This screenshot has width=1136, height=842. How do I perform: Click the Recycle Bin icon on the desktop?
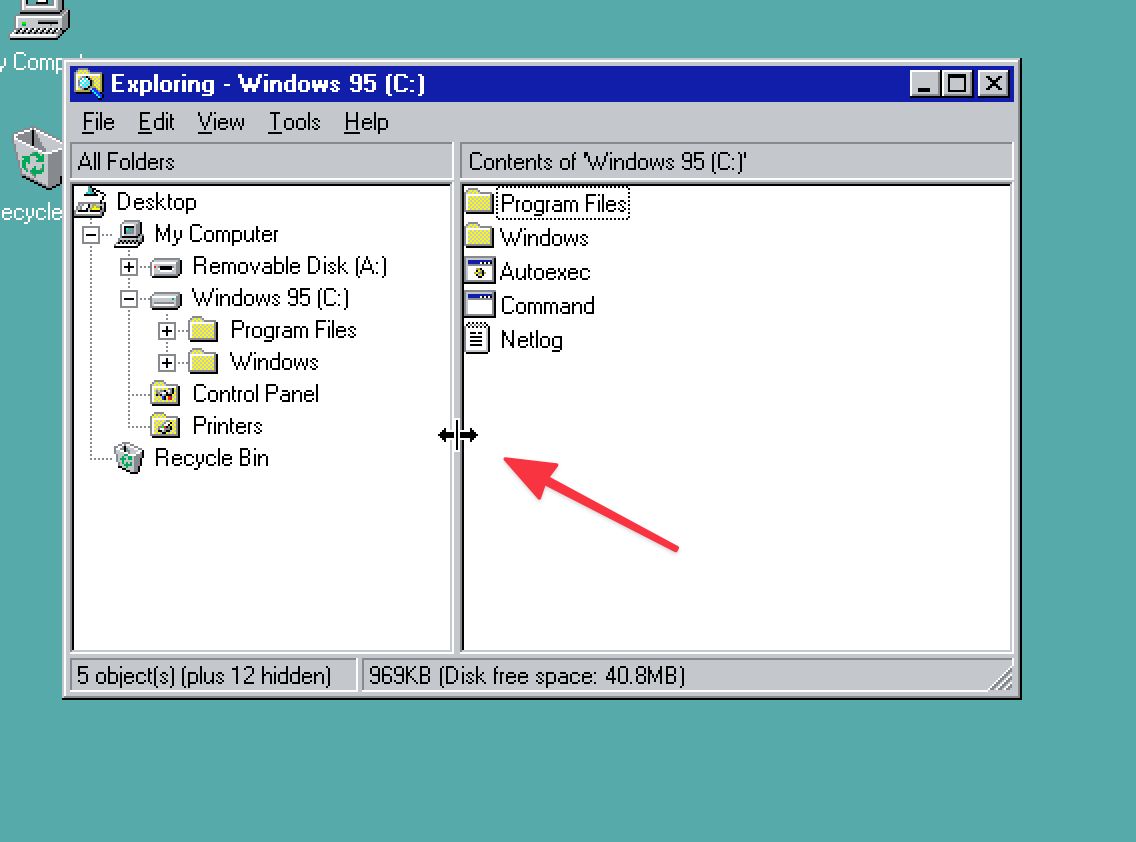(37, 160)
